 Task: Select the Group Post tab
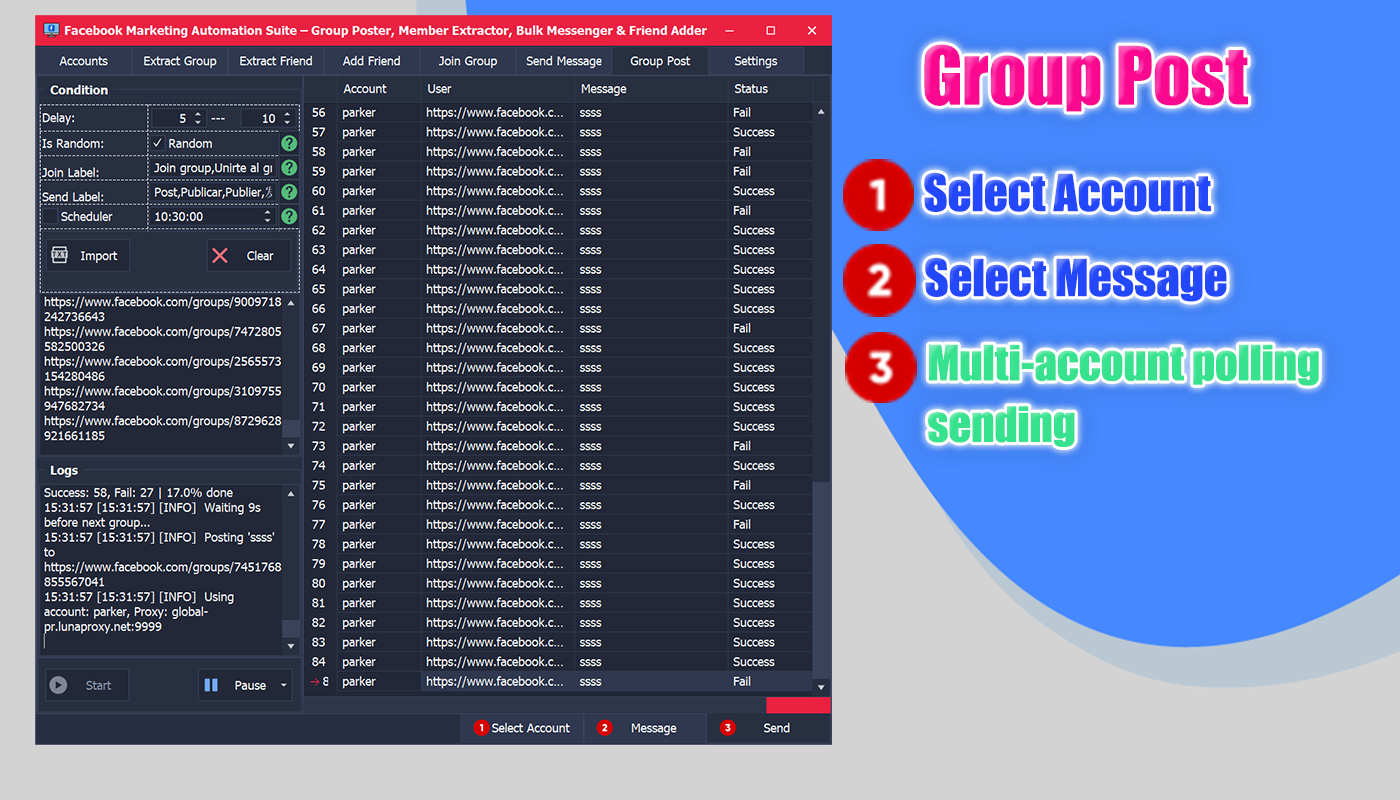[660, 61]
